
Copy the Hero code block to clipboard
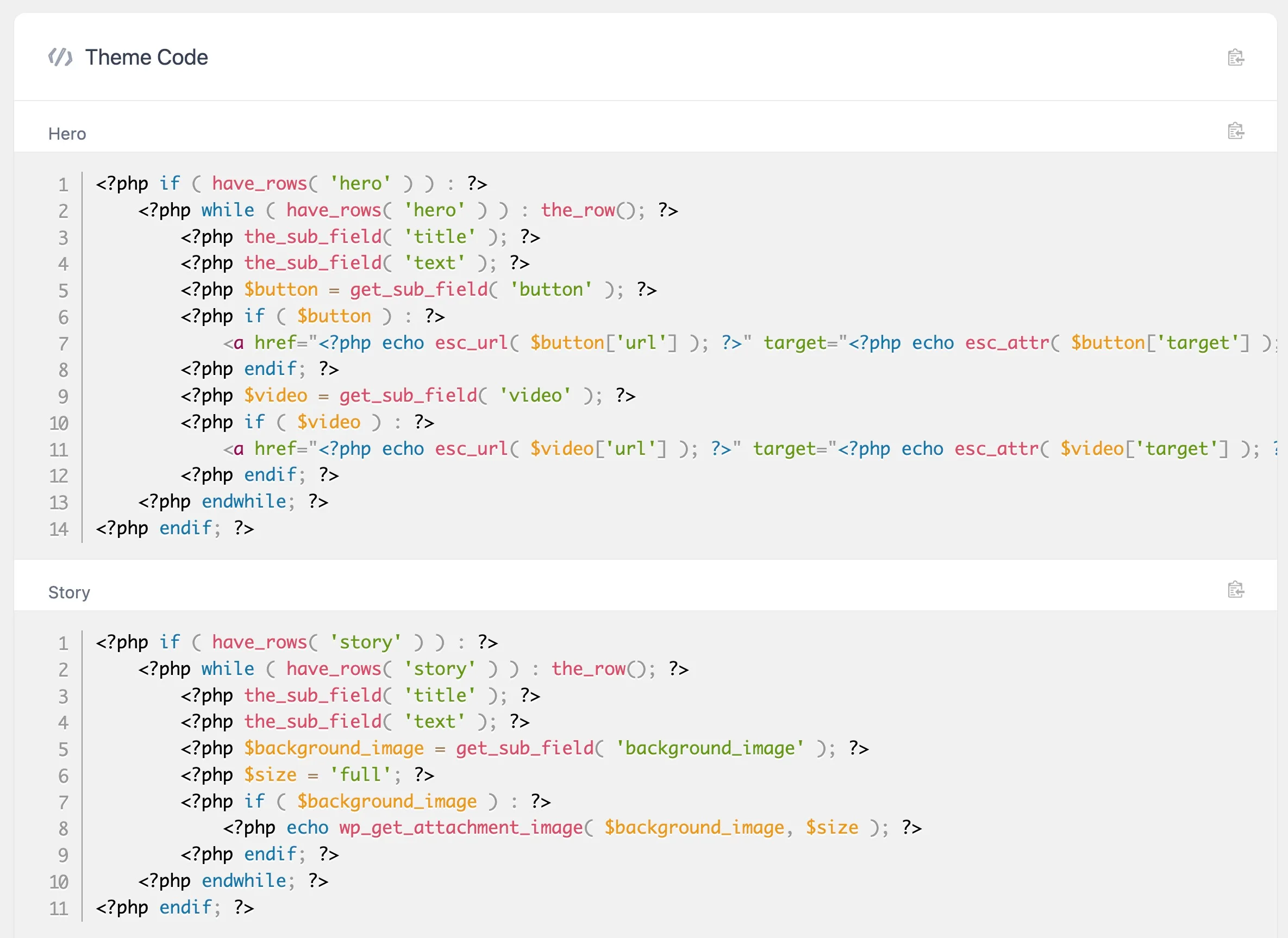click(x=1236, y=131)
